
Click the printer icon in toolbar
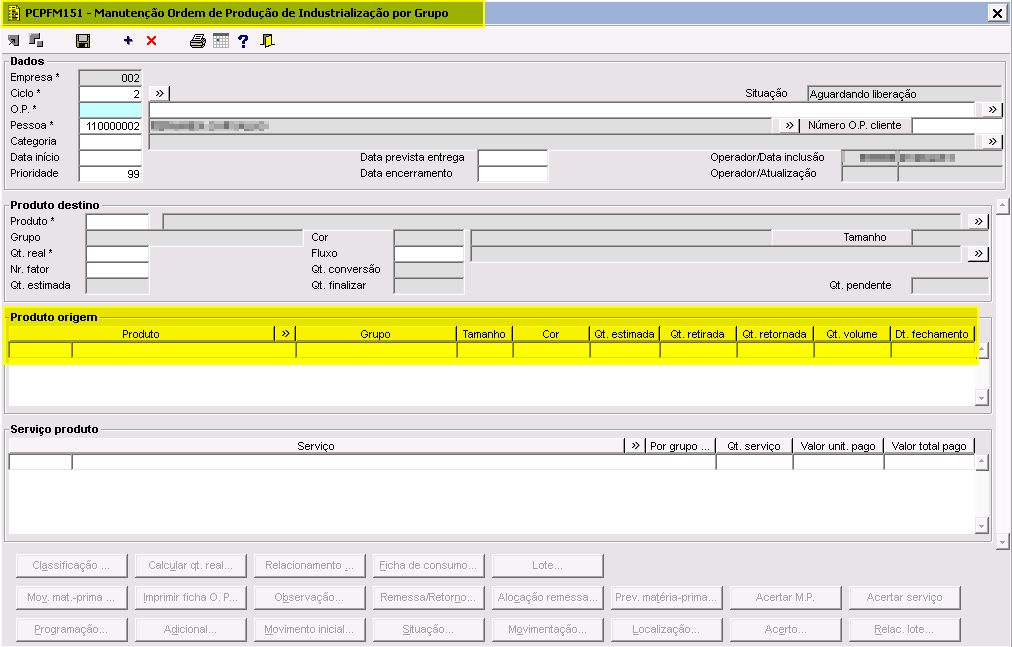197,41
